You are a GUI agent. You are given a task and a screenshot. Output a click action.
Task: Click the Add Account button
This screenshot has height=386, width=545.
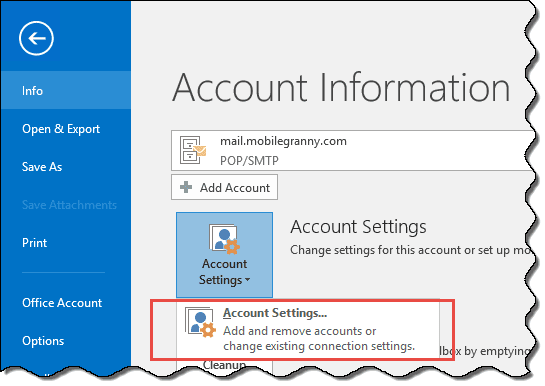(x=224, y=187)
